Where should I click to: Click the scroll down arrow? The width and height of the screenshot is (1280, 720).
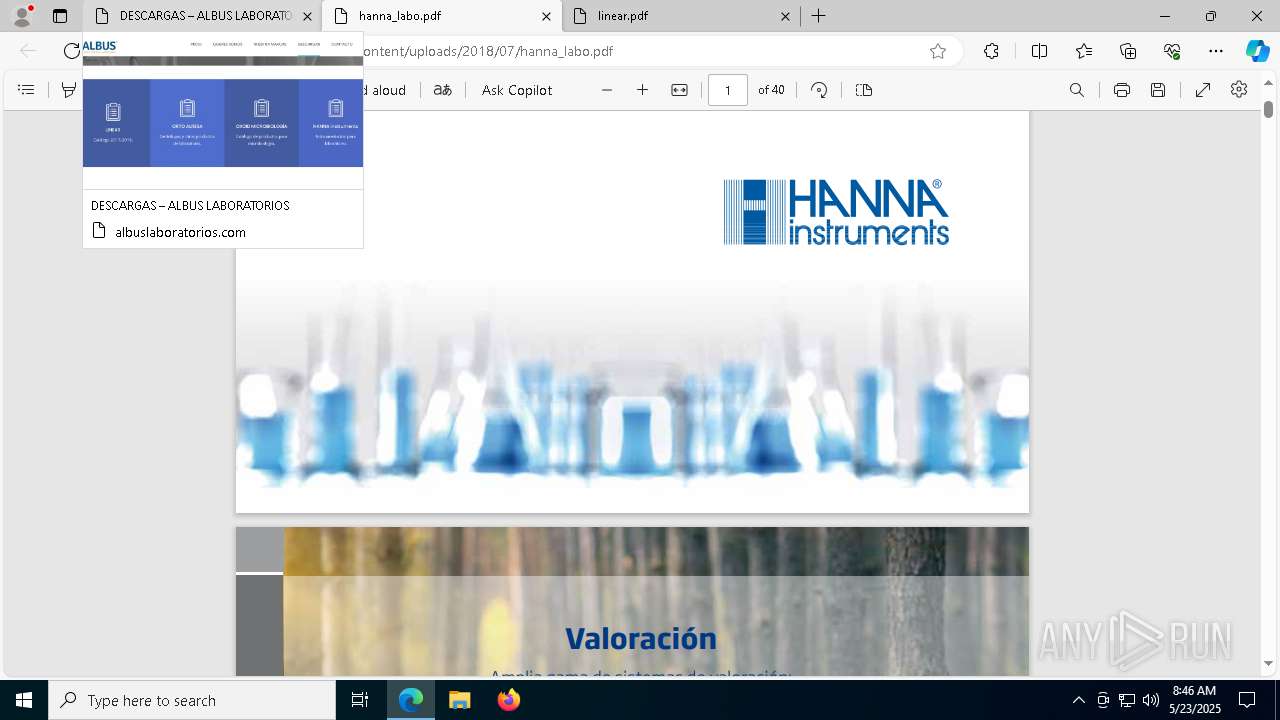click(x=1268, y=663)
